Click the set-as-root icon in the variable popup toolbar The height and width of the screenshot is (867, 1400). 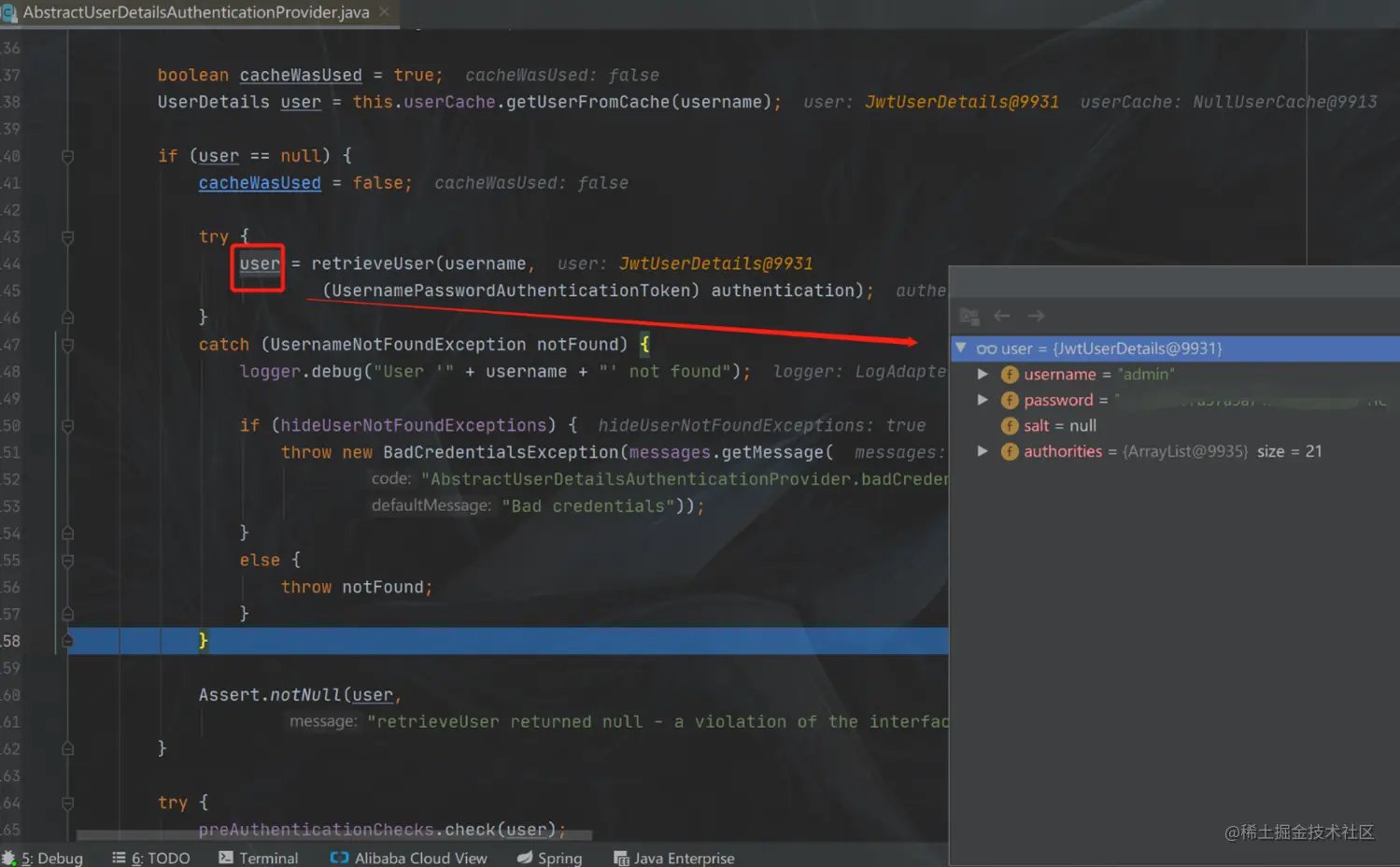tap(969, 316)
